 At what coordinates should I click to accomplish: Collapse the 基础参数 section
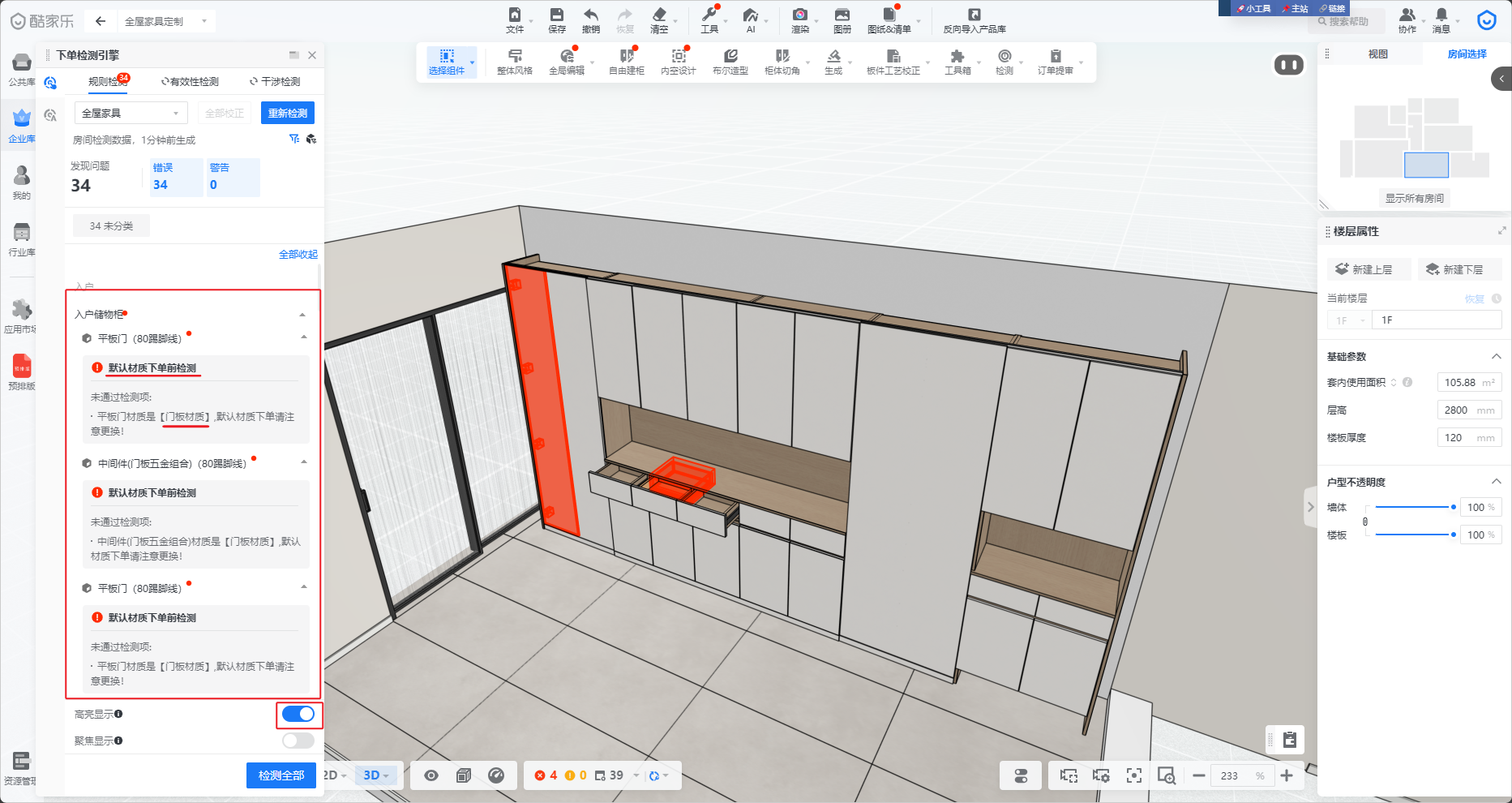tap(1496, 357)
